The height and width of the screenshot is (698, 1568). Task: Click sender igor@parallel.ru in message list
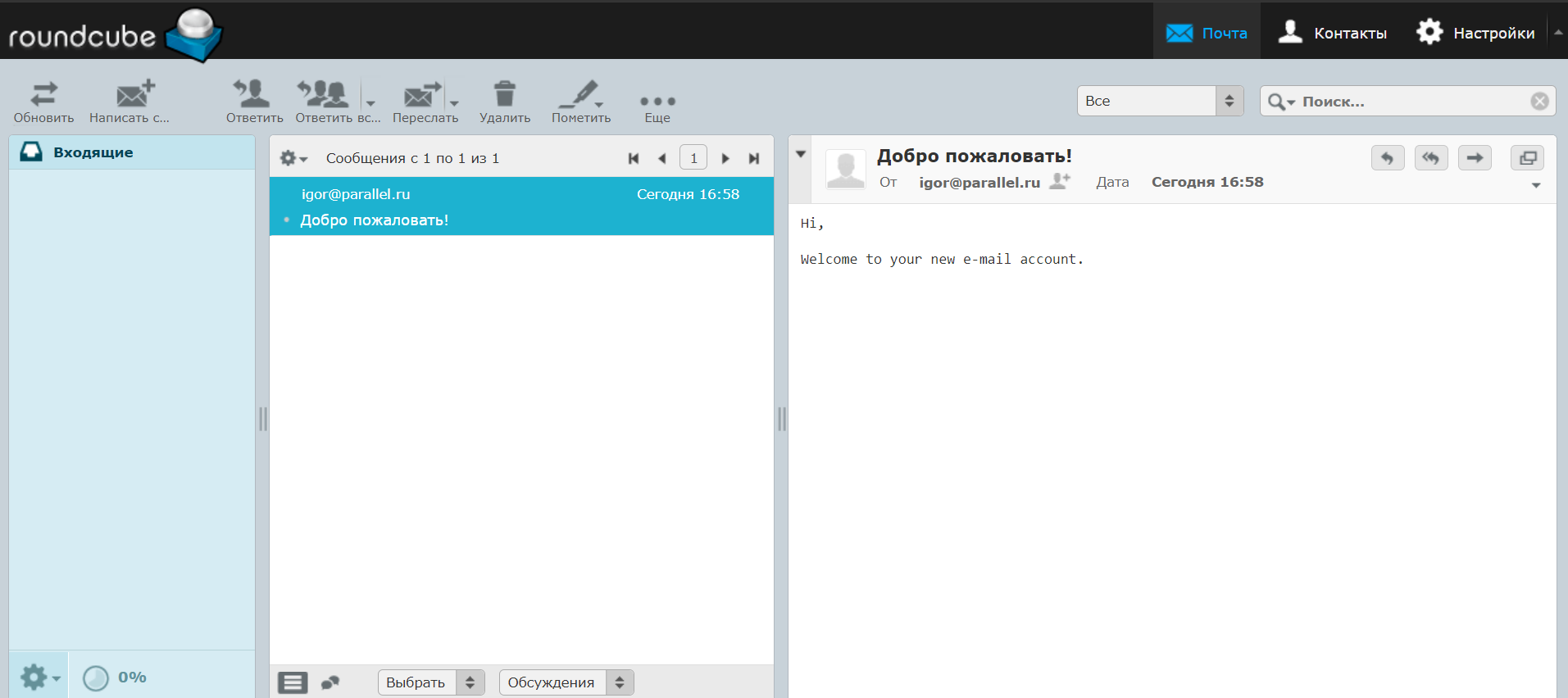coord(356,194)
